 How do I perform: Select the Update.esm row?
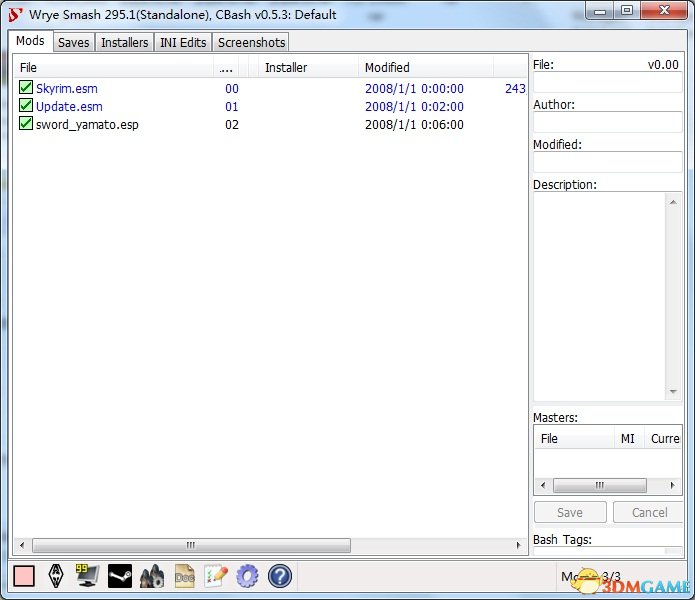click(x=270, y=106)
